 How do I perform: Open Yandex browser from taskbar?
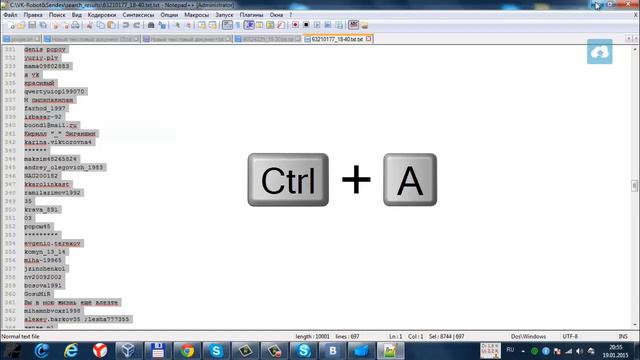(100, 351)
